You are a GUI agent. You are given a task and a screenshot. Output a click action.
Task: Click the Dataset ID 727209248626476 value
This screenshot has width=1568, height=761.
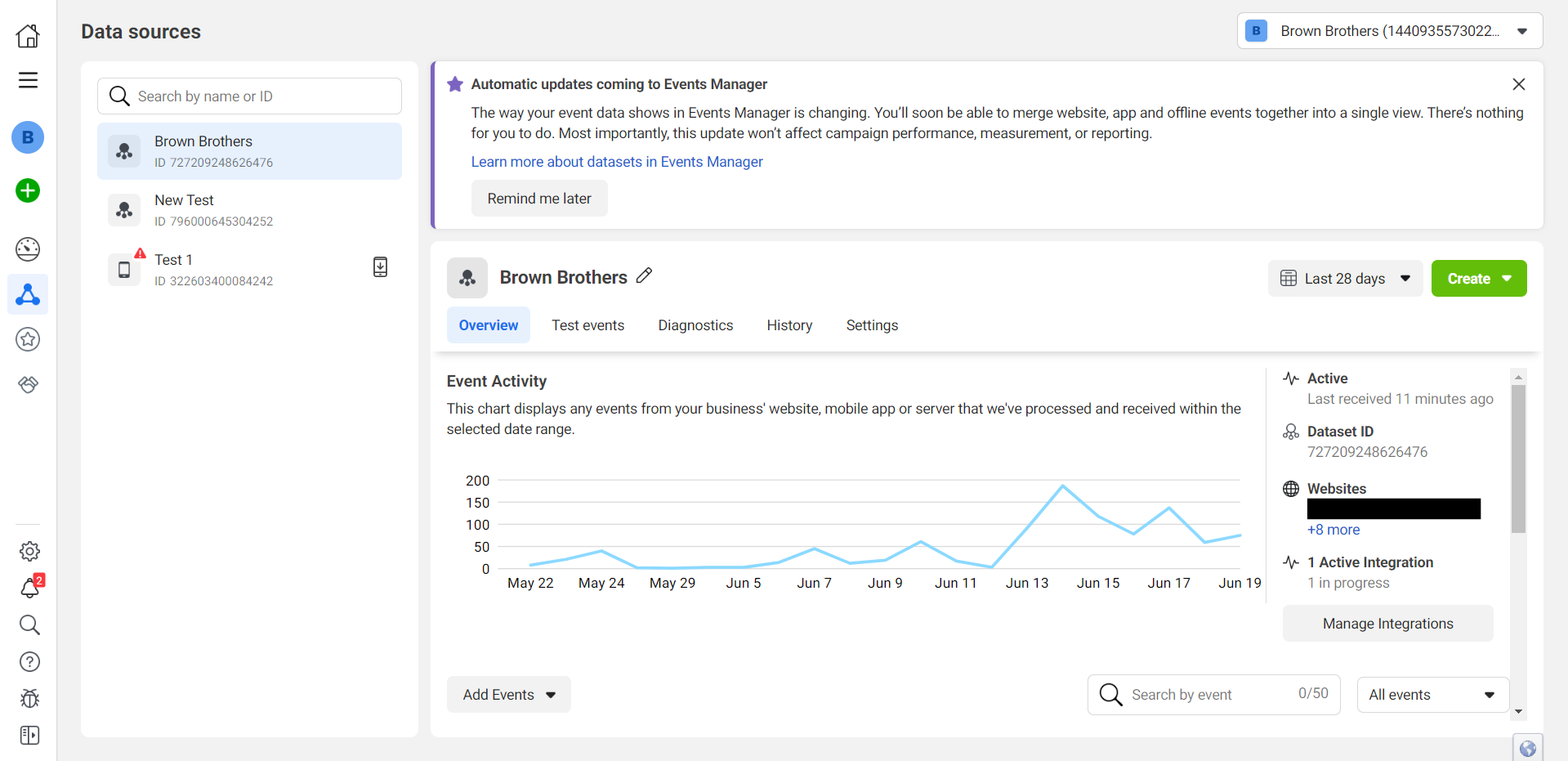click(x=1367, y=452)
